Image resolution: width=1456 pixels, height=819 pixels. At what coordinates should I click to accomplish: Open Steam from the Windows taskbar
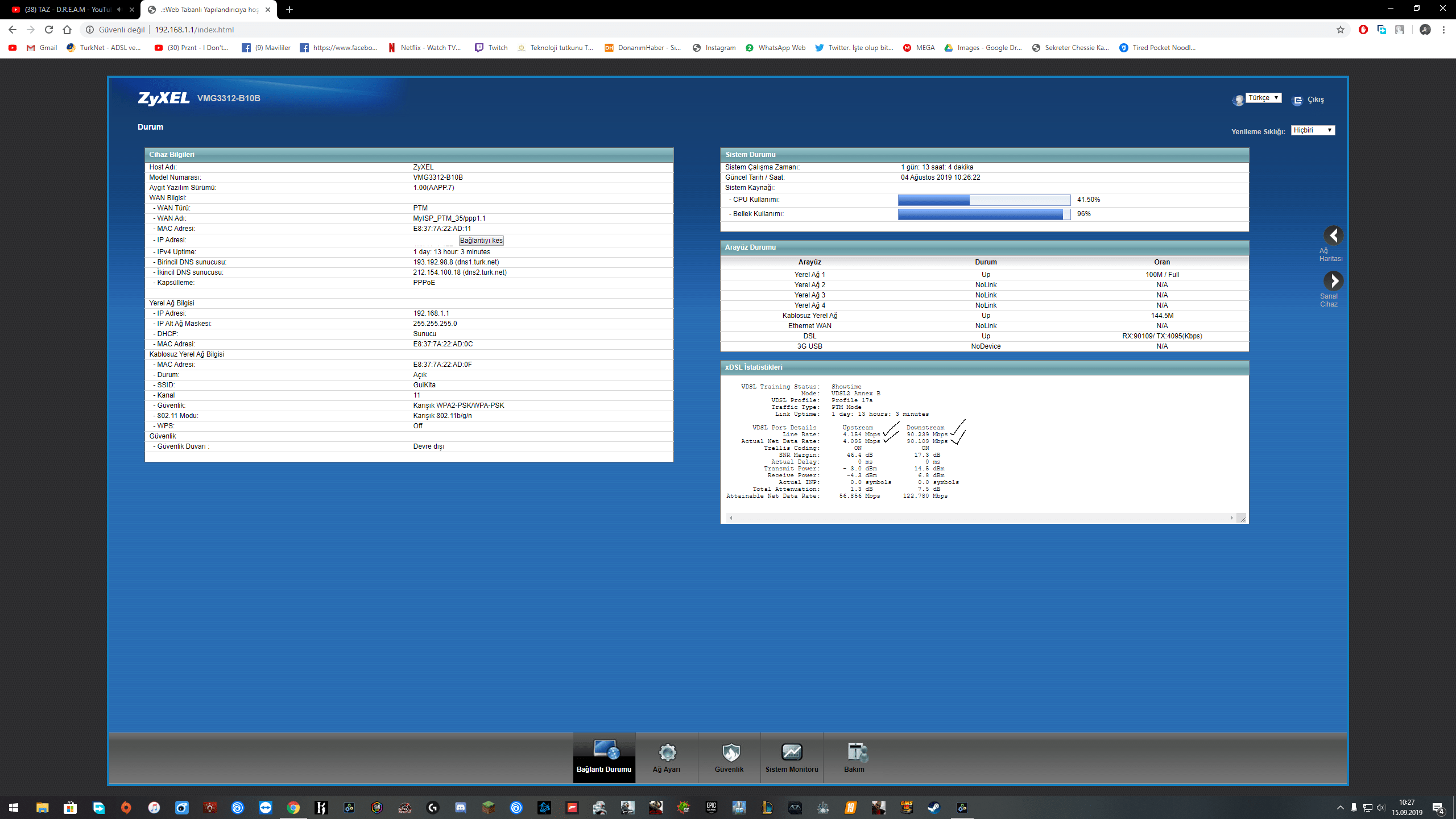pos(934,808)
